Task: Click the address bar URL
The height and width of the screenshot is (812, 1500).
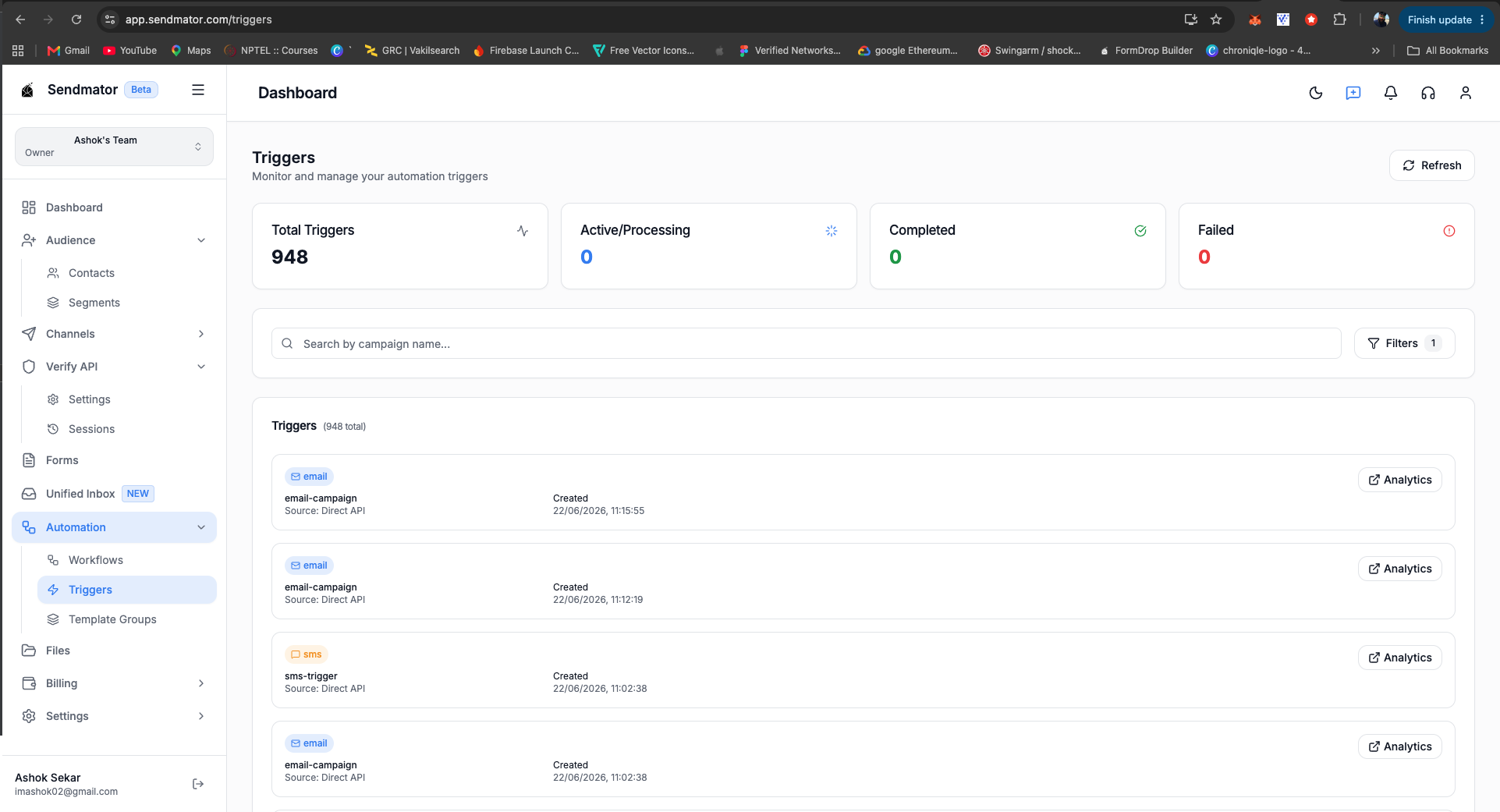Action: (x=199, y=20)
